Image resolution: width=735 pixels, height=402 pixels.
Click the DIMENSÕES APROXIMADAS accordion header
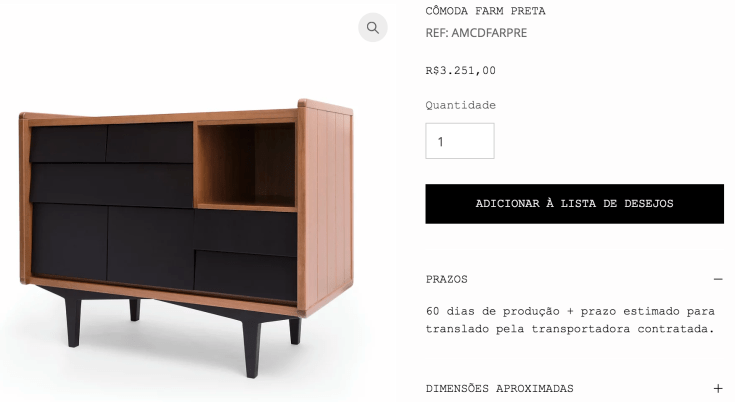coord(574,388)
